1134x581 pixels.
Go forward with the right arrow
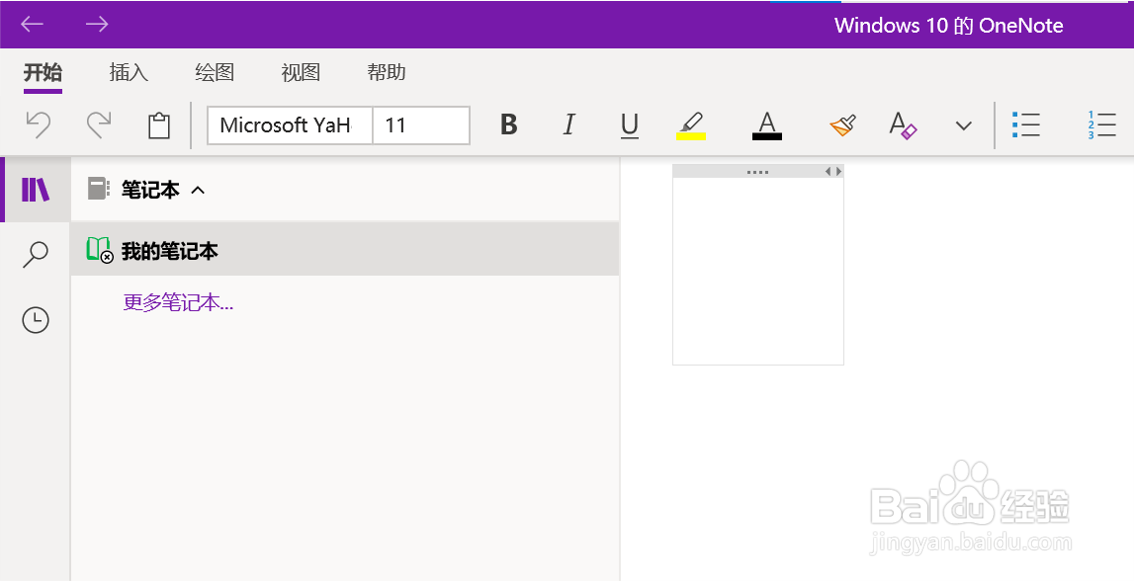[x=96, y=24]
